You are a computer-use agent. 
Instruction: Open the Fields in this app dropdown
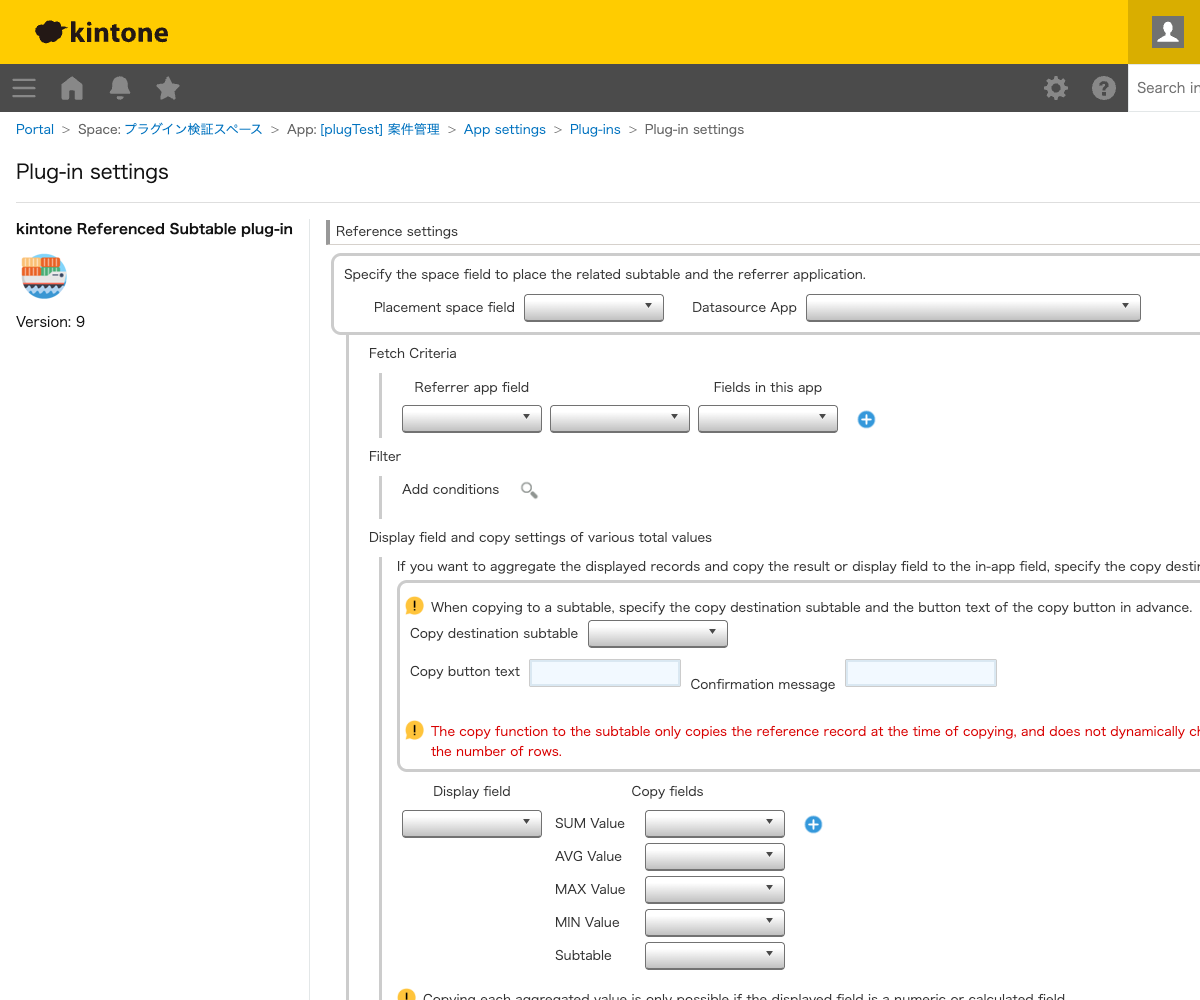point(768,419)
